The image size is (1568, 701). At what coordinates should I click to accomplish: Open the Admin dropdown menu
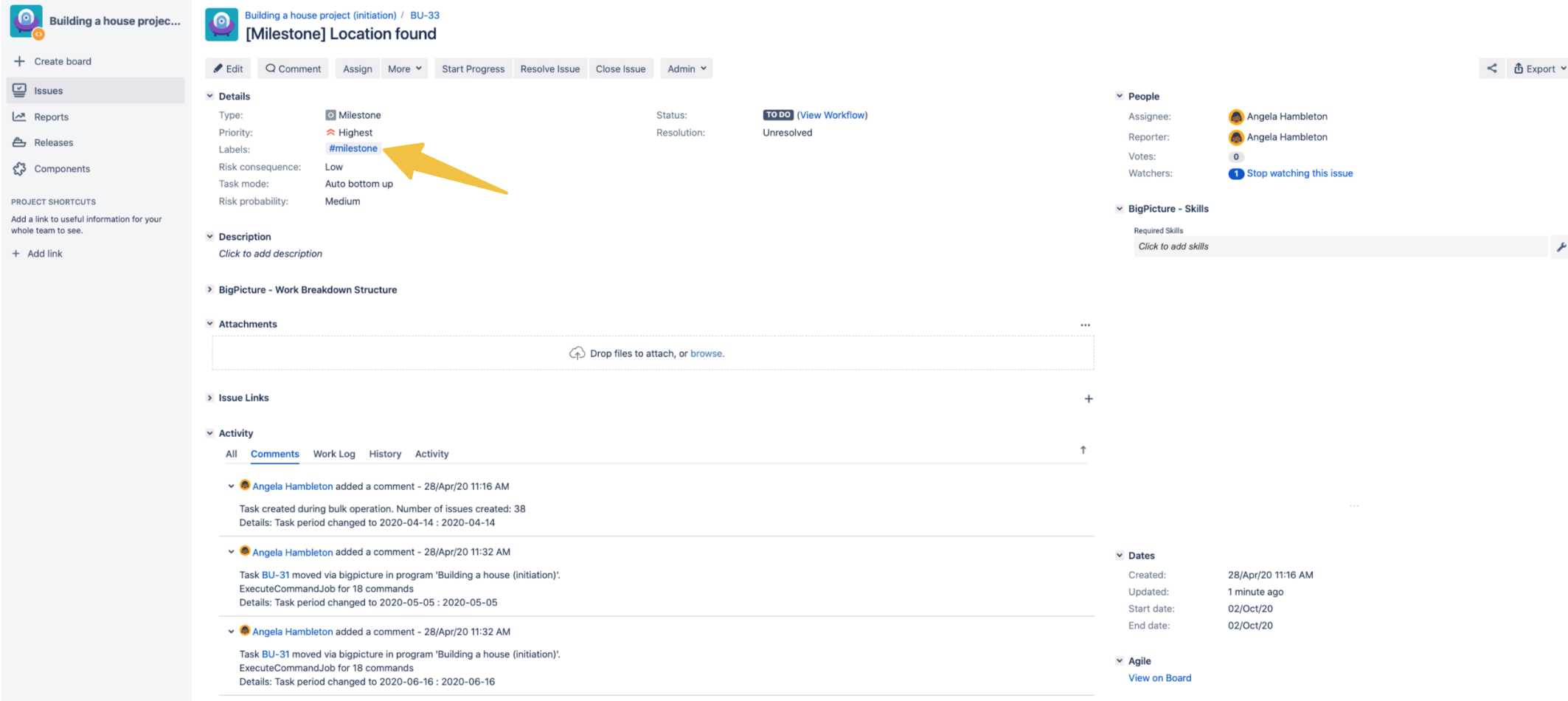[685, 68]
